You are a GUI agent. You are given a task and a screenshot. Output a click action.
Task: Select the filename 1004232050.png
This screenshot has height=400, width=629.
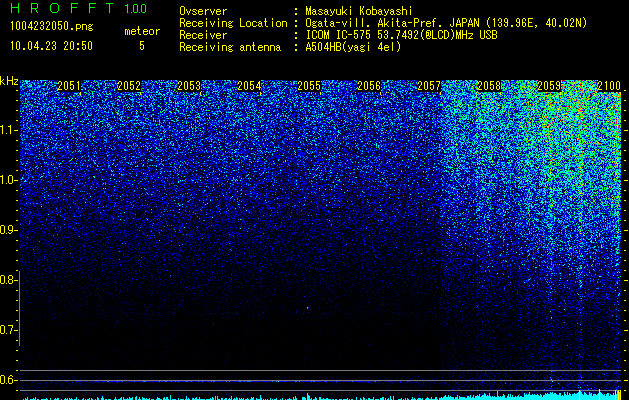[52, 27]
